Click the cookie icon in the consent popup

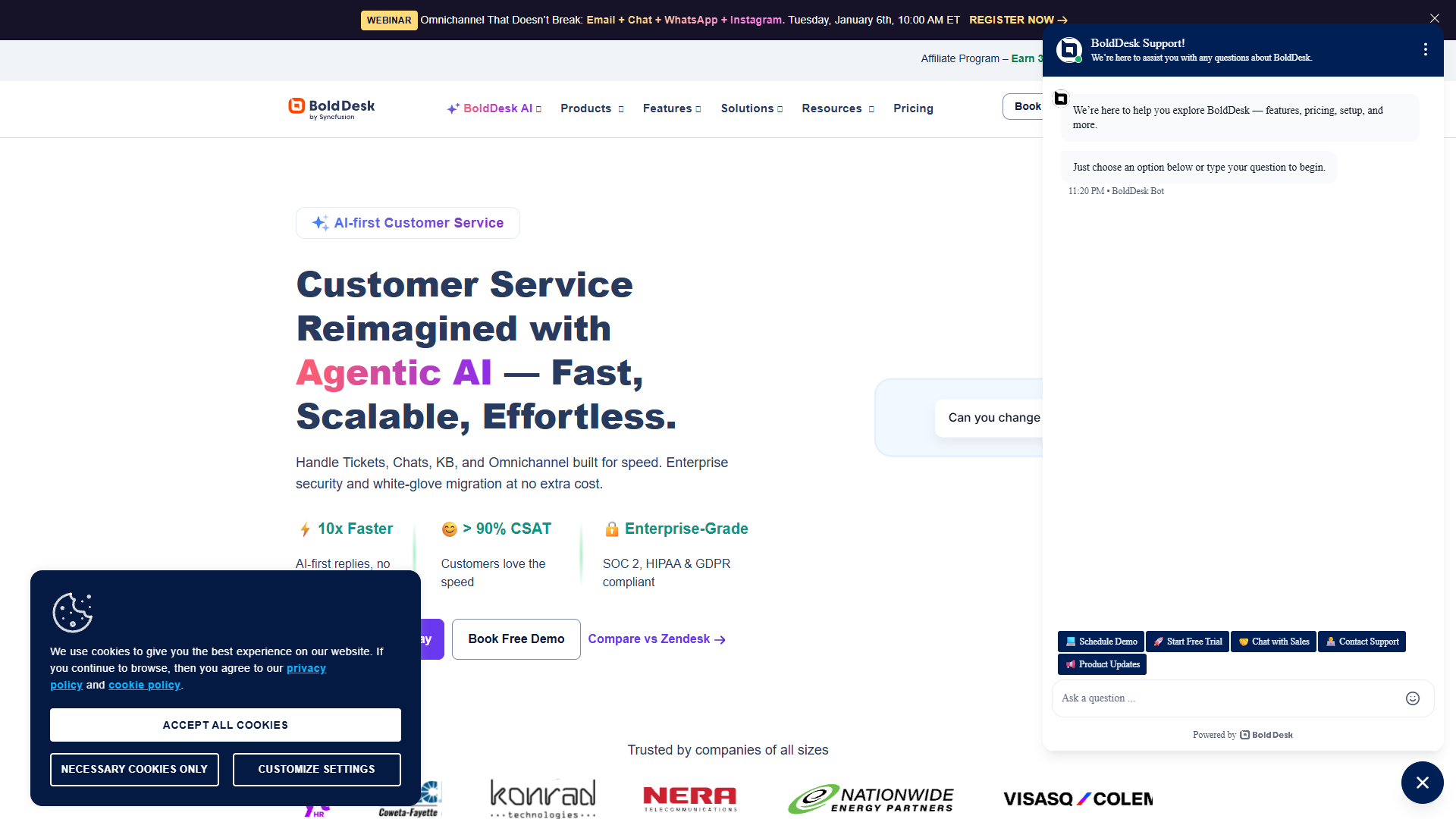(x=73, y=613)
